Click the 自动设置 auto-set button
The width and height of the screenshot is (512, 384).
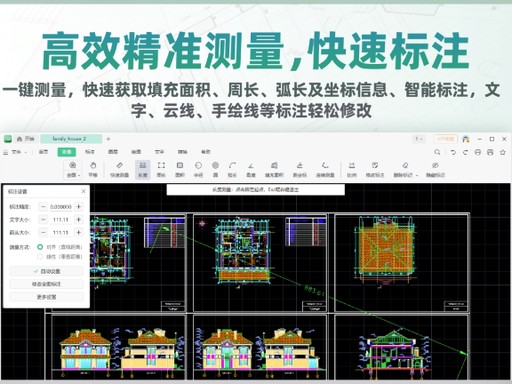click(46, 271)
